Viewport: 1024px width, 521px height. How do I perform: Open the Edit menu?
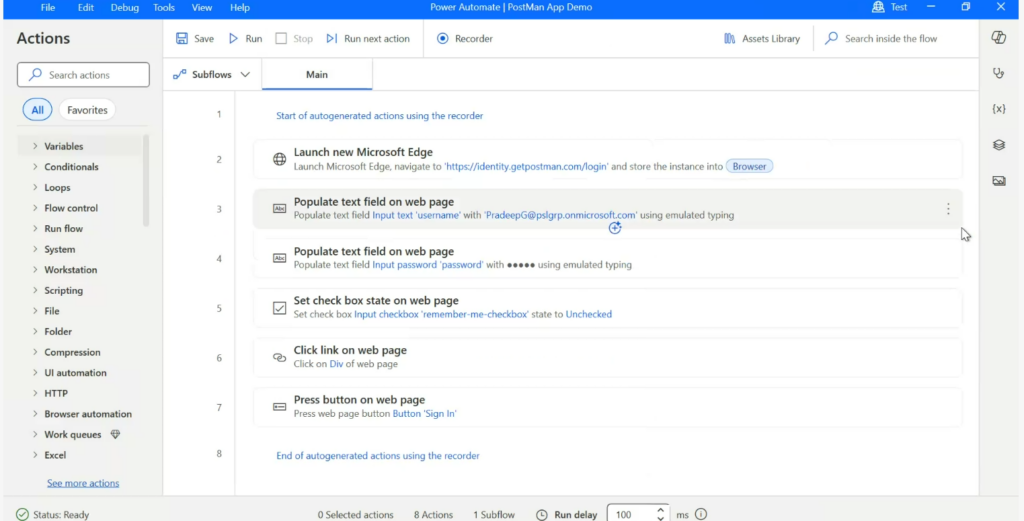pos(86,7)
